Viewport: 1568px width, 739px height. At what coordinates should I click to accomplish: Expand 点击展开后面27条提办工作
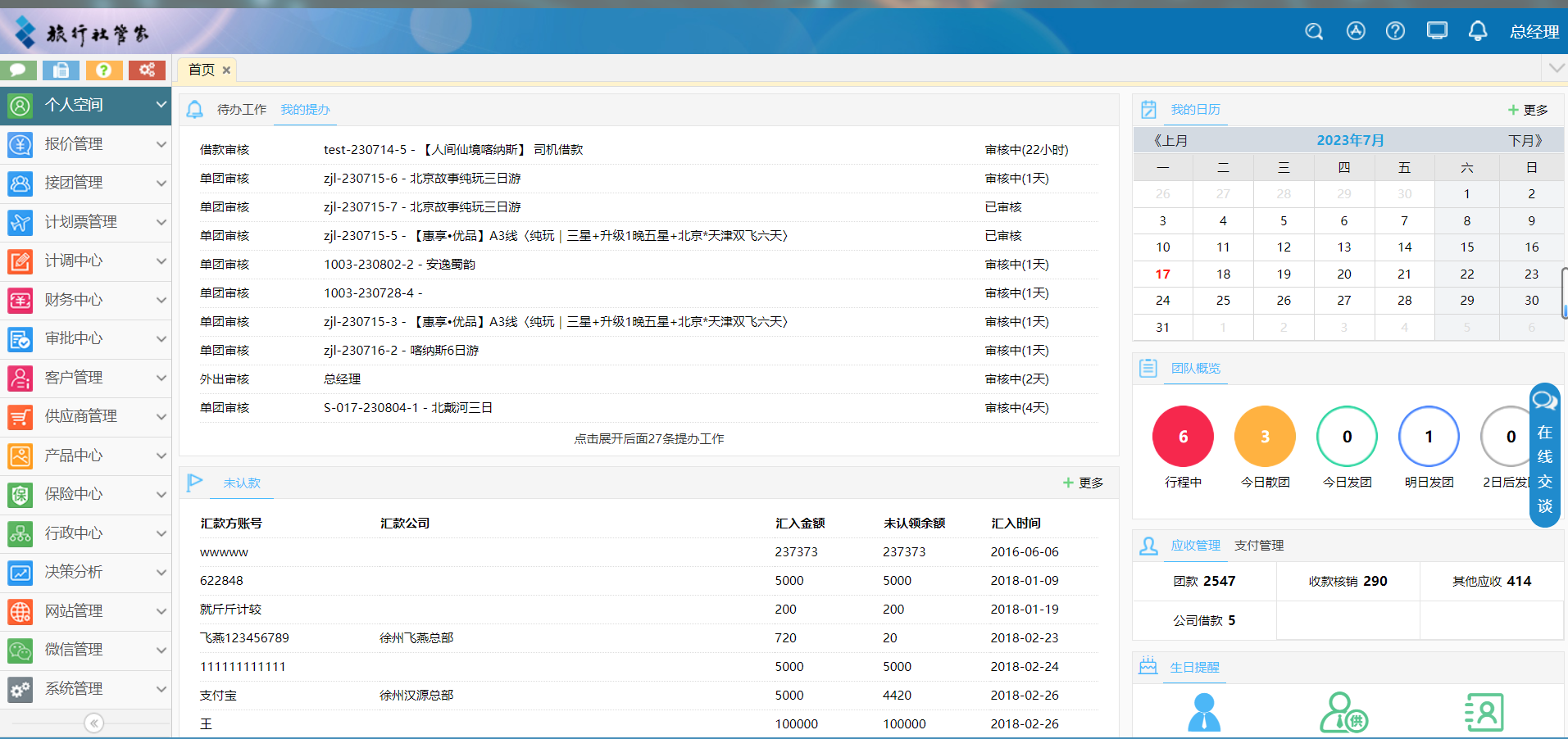[649, 439]
